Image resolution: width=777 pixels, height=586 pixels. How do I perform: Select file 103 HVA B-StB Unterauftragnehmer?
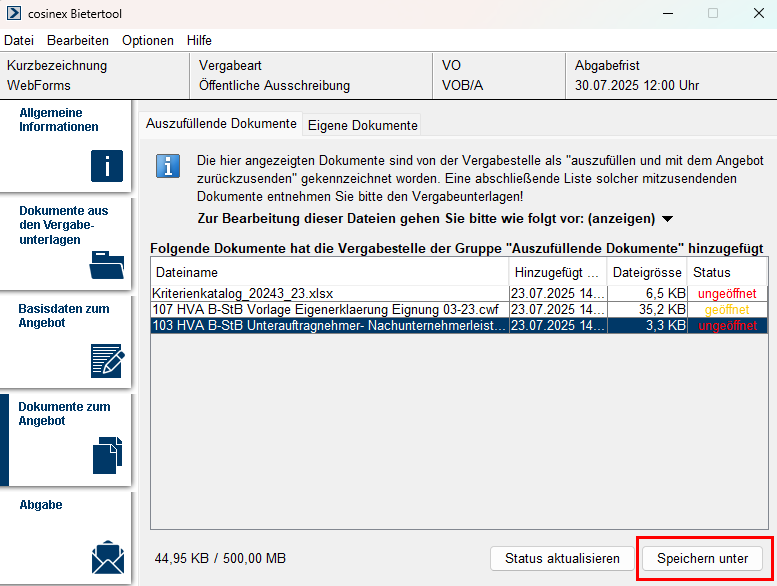(330, 325)
